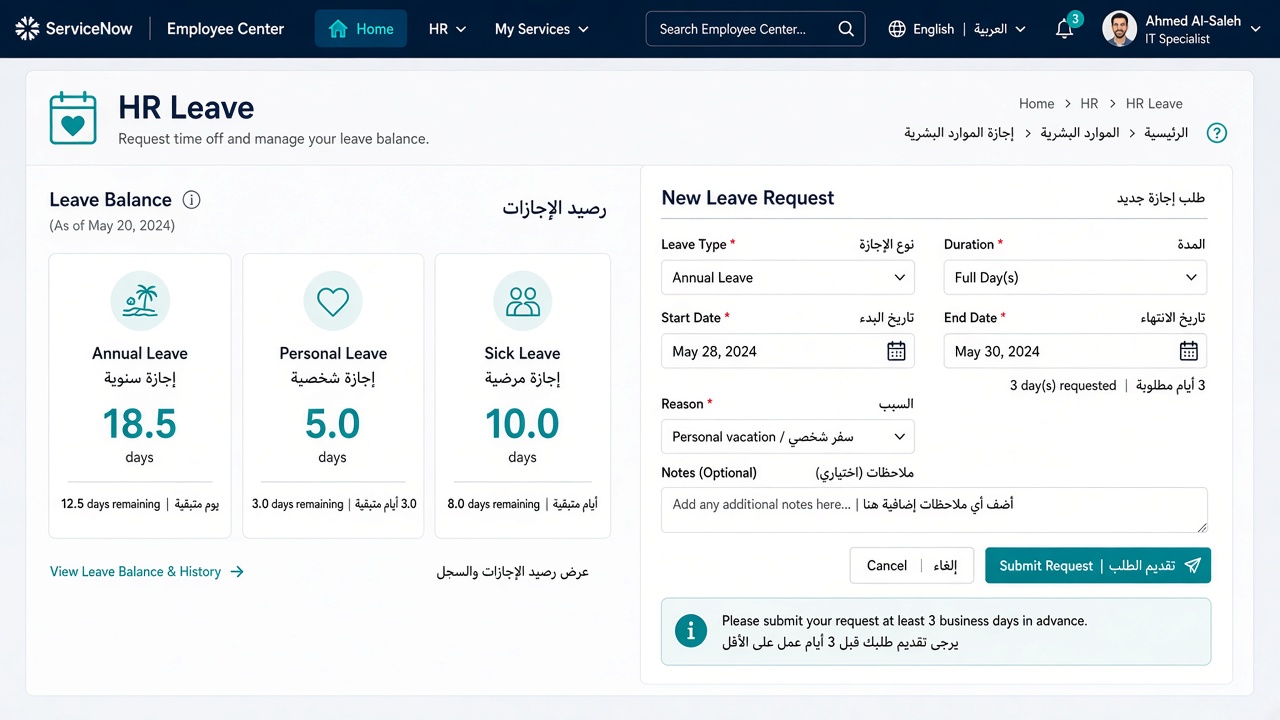Click the Submit Request button
The image size is (1280, 720).
pos(1098,565)
